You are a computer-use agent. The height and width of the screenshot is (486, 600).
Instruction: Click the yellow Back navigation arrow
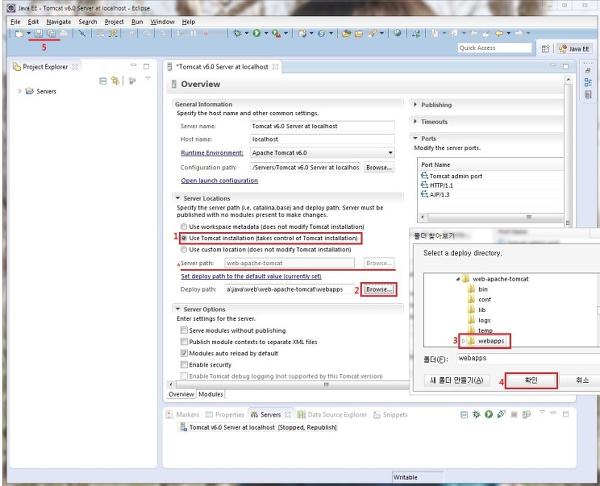point(499,33)
